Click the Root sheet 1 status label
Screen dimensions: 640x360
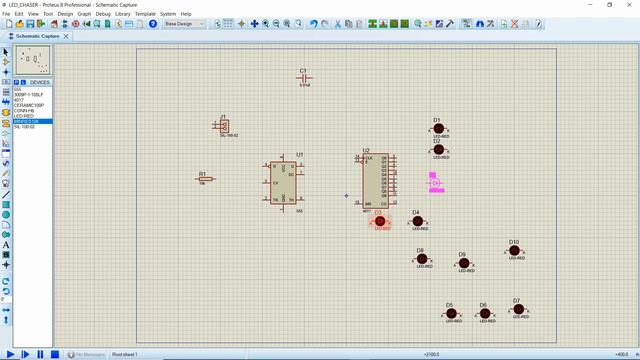point(125,354)
